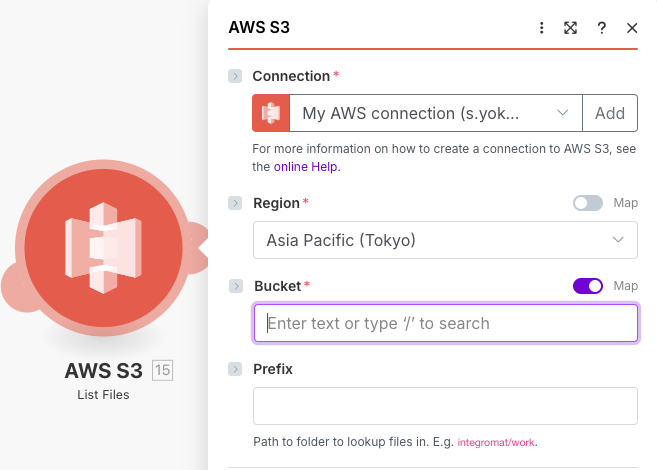Click the module number 15 badge
The image size is (657, 470).
pyautogui.click(x=162, y=371)
